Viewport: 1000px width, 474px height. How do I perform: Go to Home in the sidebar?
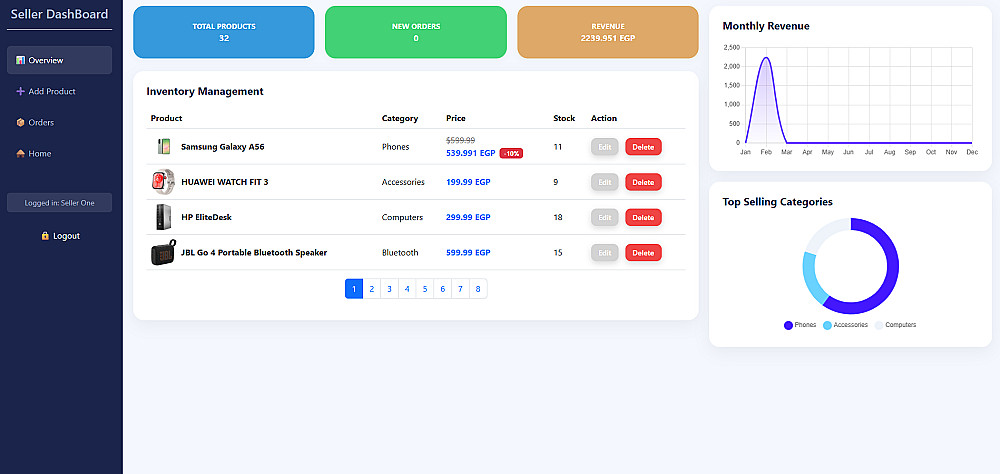[59, 154]
